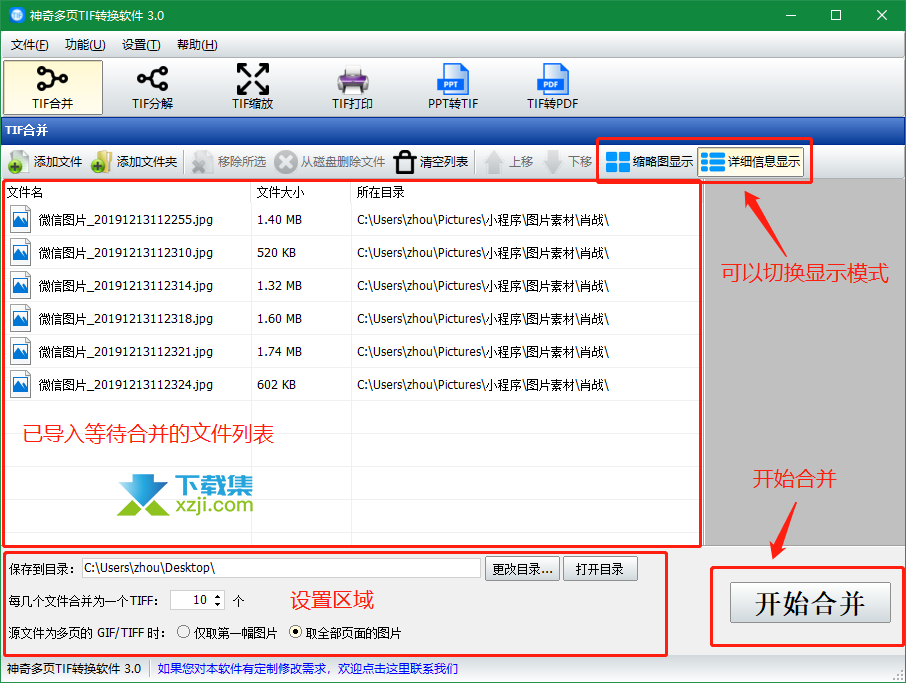Click the 1.60 MB size cell
The width and height of the screenshot is (906, 683).
point(279,319)
